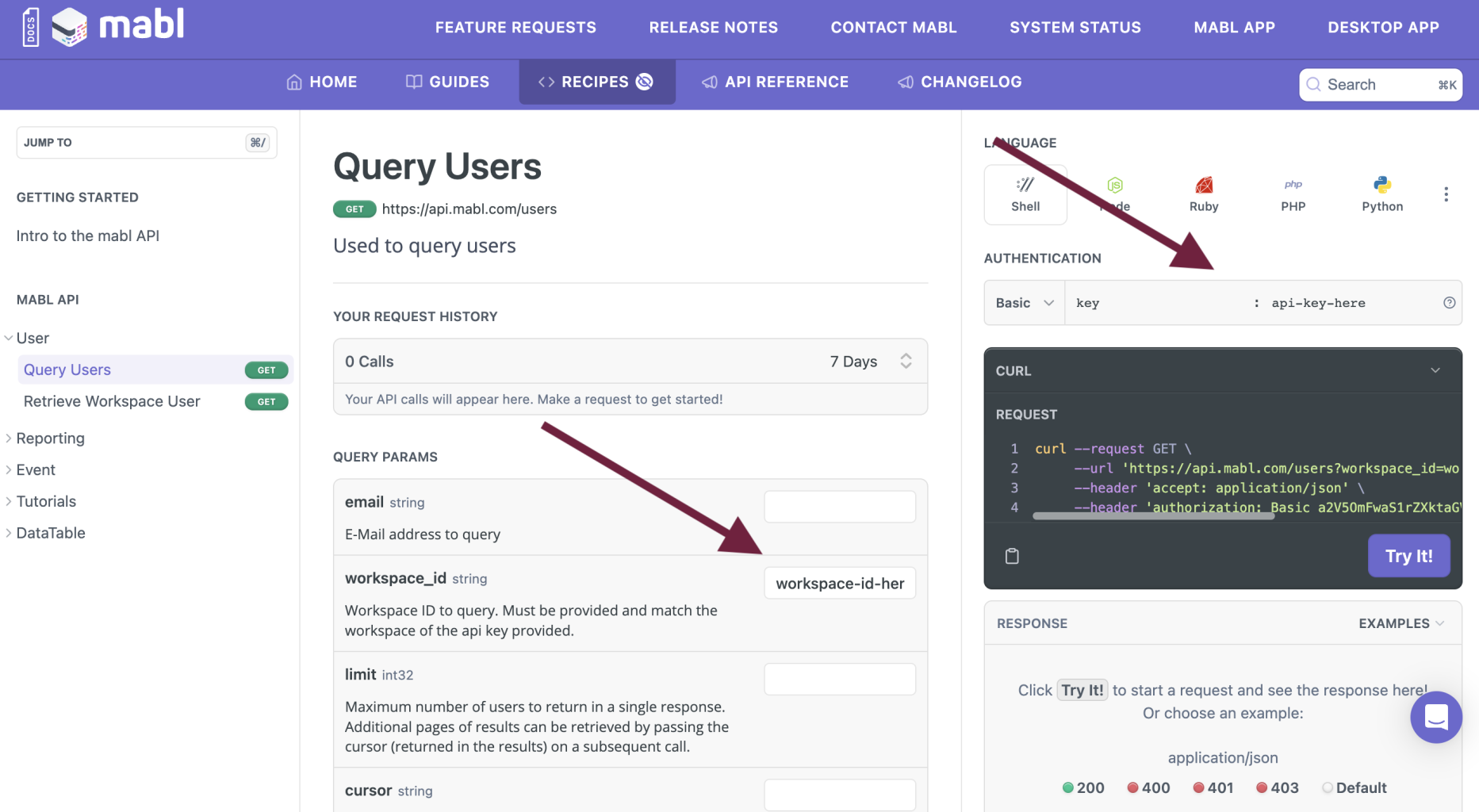Screen dimensions: 1479x812
Task: Select the 401 response example
Action: click(1213, 787)
